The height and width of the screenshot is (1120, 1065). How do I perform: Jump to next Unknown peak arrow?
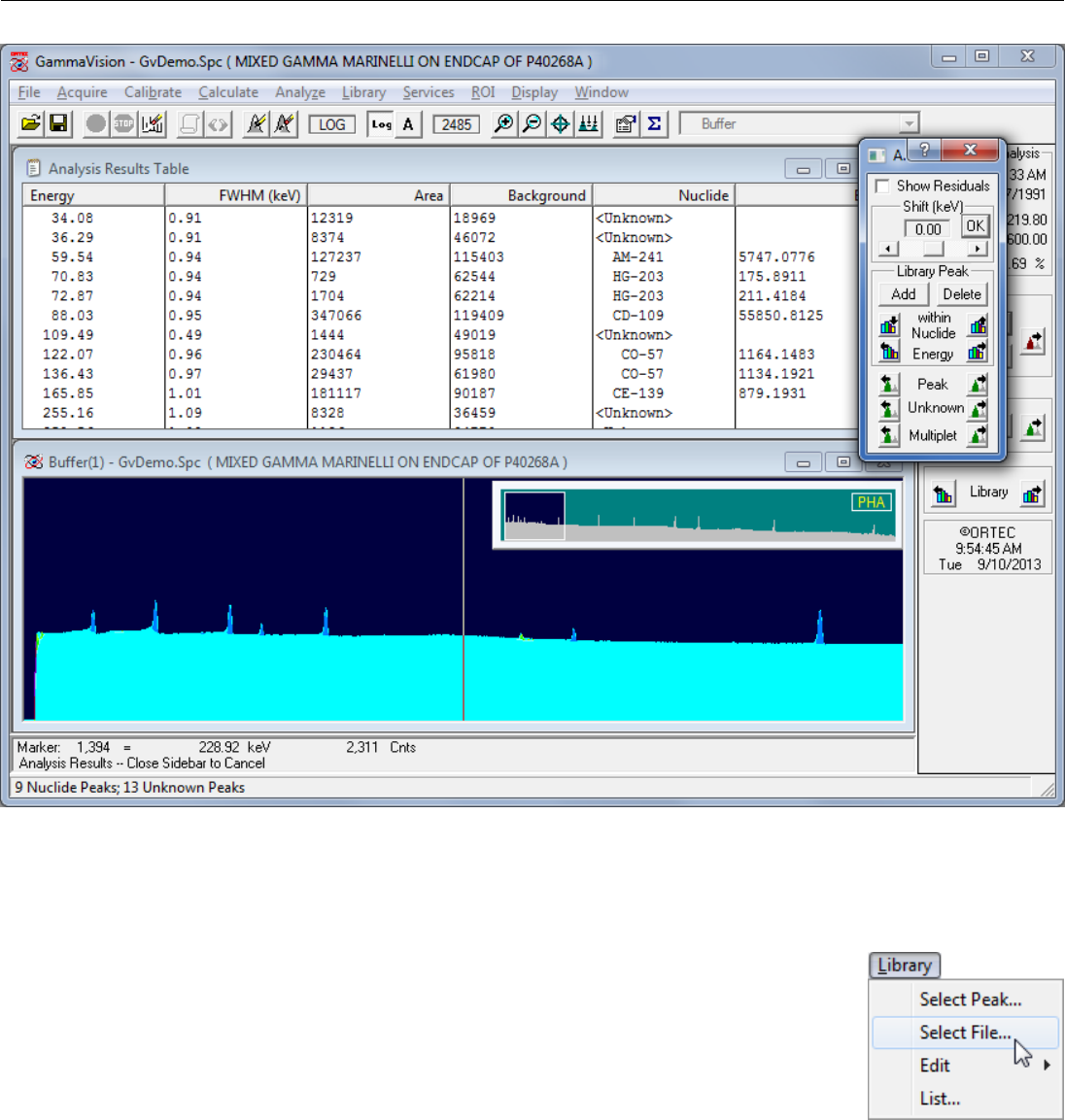[x=978, y=409]
